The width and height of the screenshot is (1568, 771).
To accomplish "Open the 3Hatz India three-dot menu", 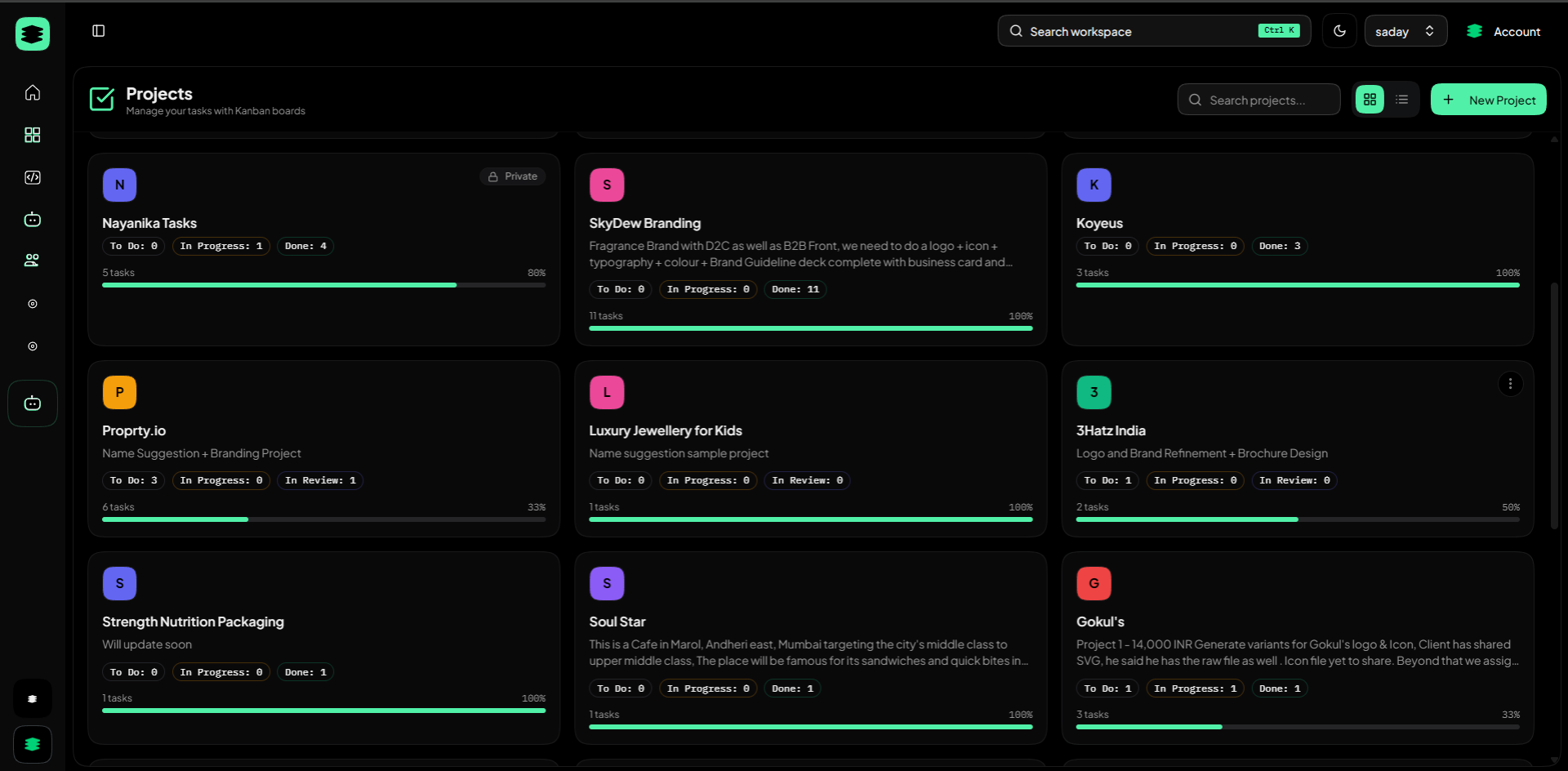I will click(x=1510, y=384).
